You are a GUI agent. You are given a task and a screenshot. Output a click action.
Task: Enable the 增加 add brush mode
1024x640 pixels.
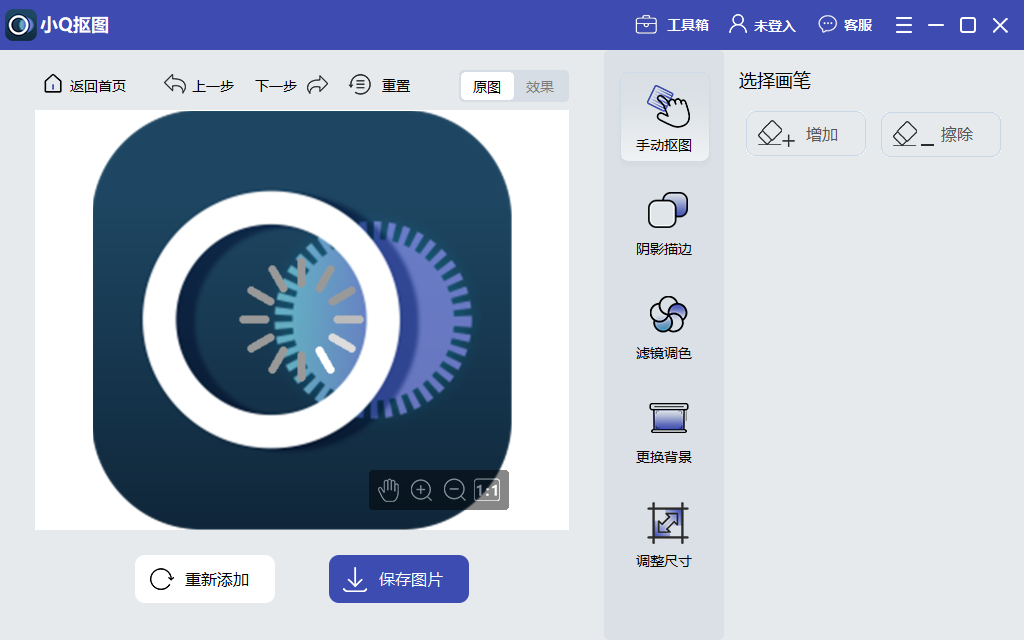pyautogui.click(x=805, y=133)
